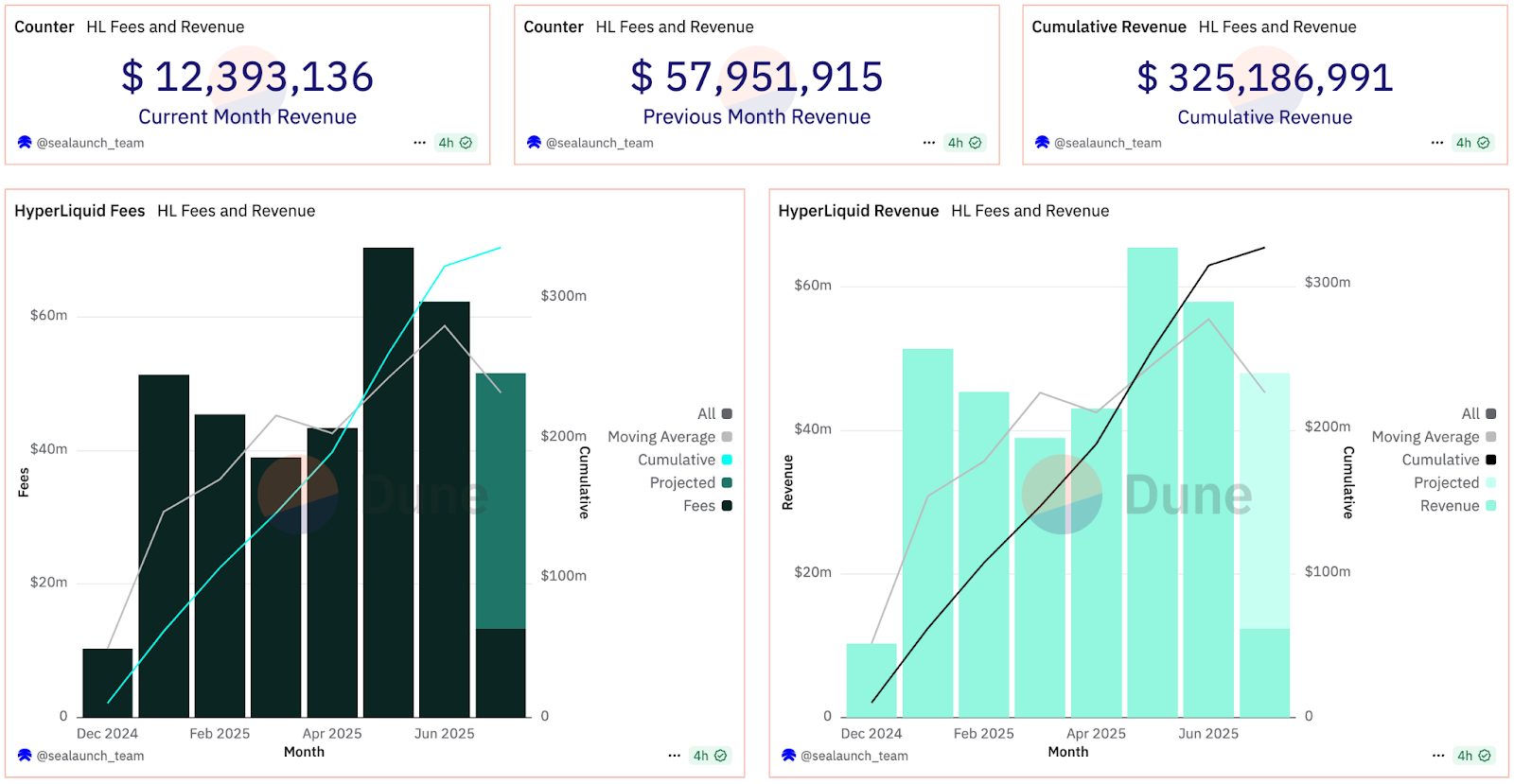The image size is (1514, 784).
Task: Click the $ 57,951,915 counter value
Action: click(x=757, y=77)
